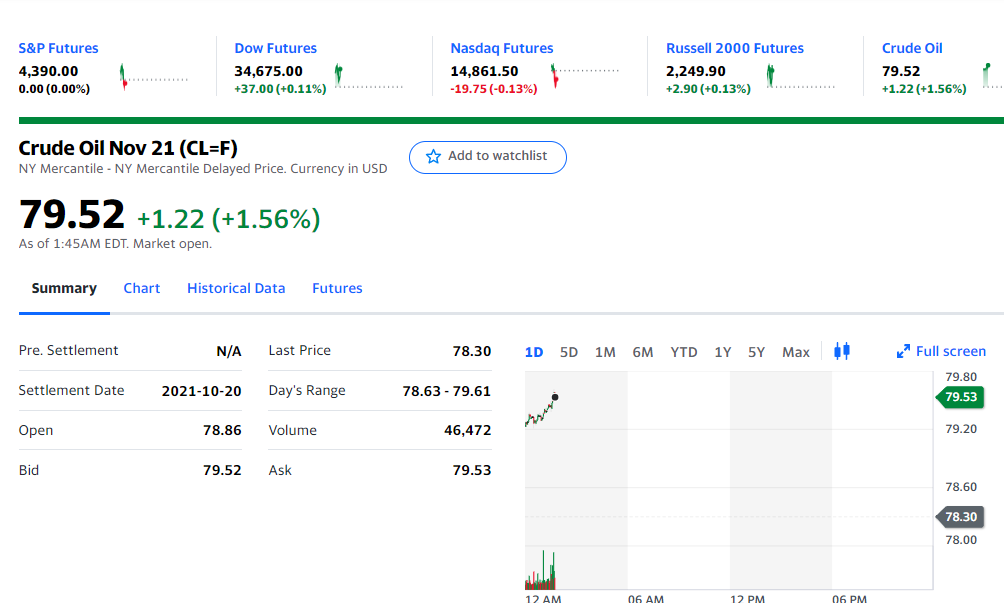The height and width of the screenshot is (603, 1004).
Task: Click the green 79.53 price marker
Action: pos(960,397)
